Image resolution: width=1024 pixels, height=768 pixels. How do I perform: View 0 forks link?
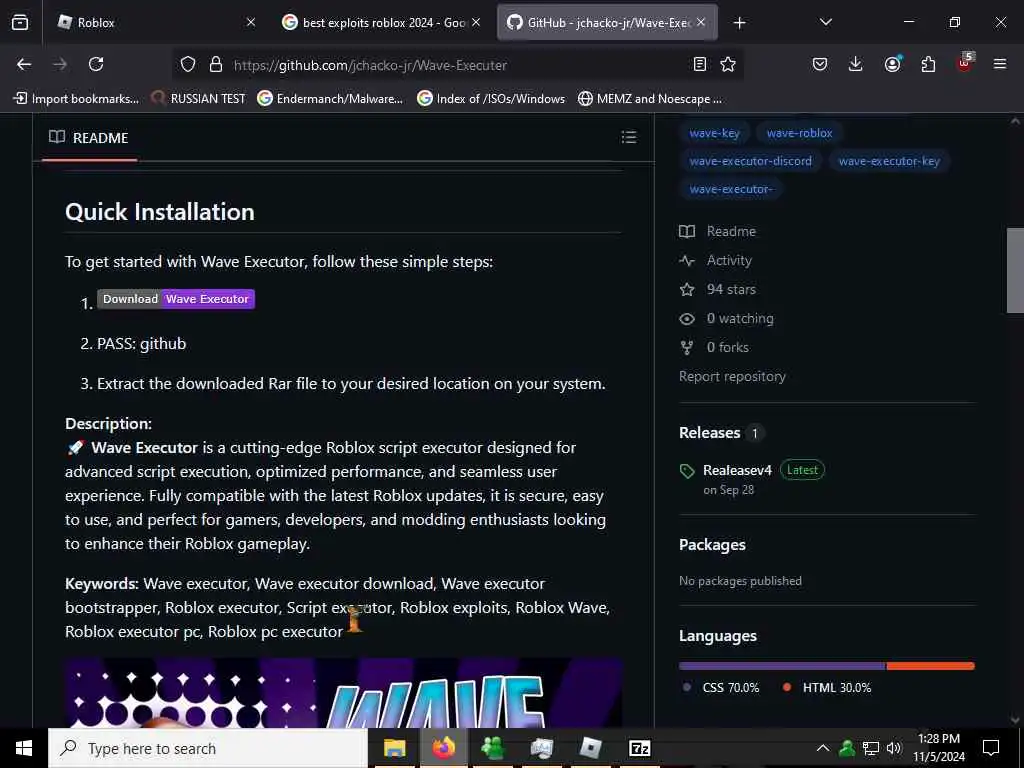(714, 347)
